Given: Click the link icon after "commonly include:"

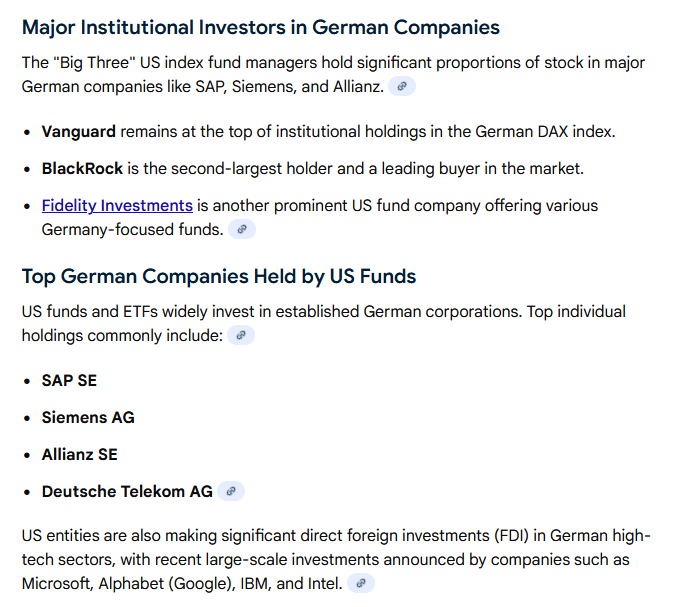Looking at the screenshot, I should (x=241, y=335).
